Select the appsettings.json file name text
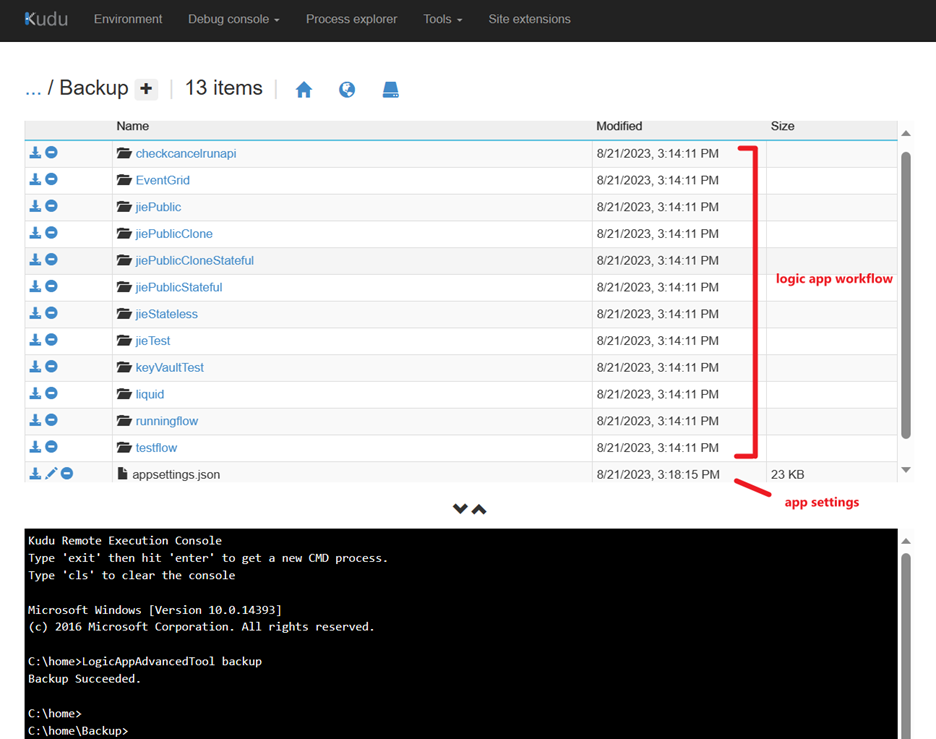The height and width of the screenshot is (739, 936). pos(176,475)
